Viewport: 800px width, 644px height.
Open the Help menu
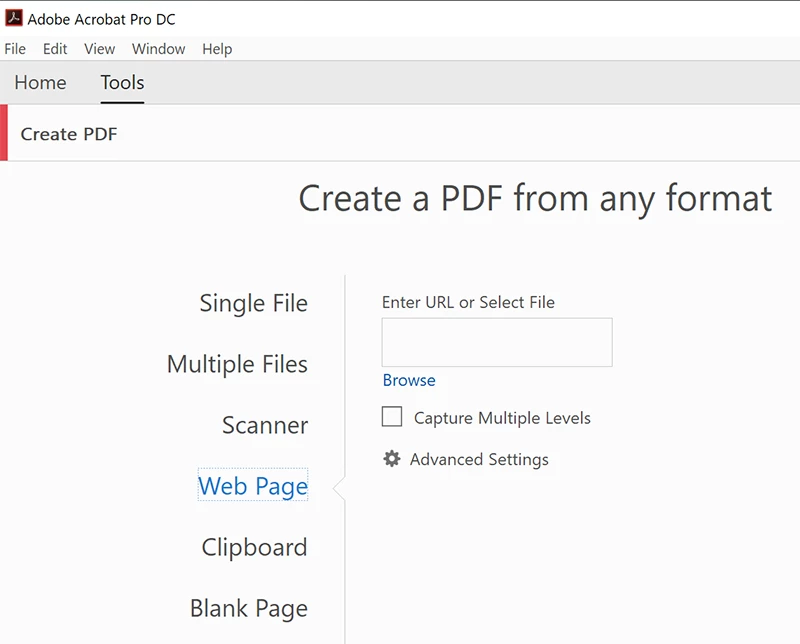point(217,49)
